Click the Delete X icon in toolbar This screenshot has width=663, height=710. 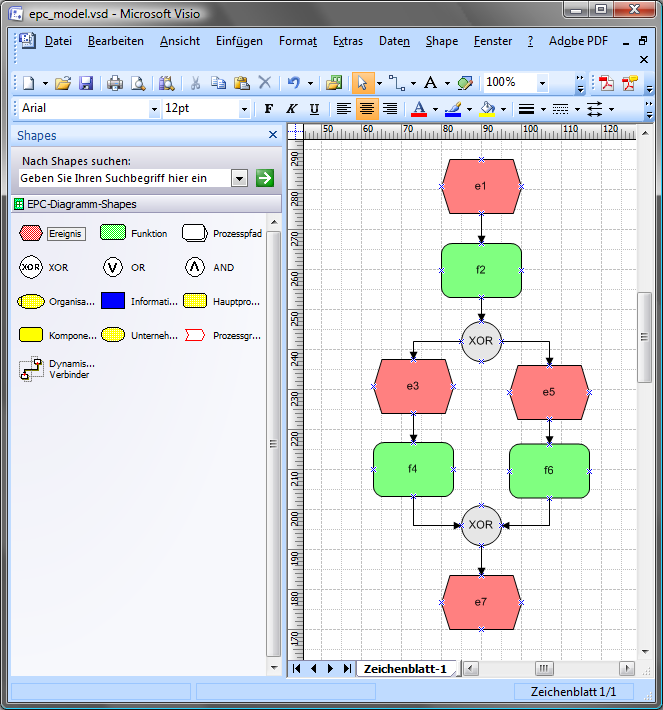tap(265, 83)
